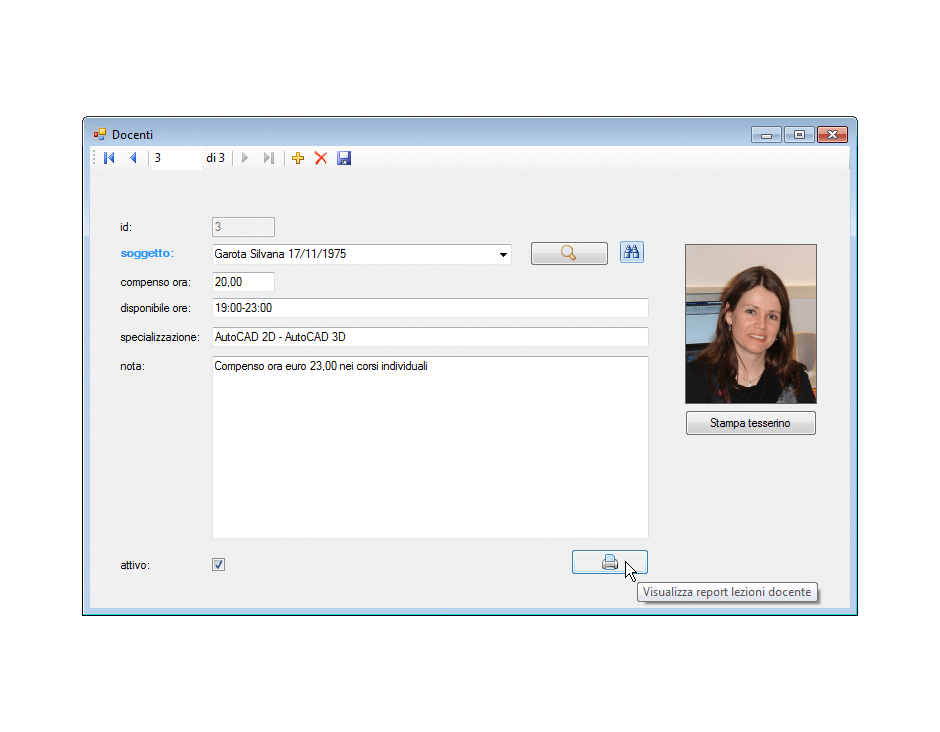Untick the attivo checkbox
Image resolution: width=940 pixels, height=732 pixels.
point(218,565)
